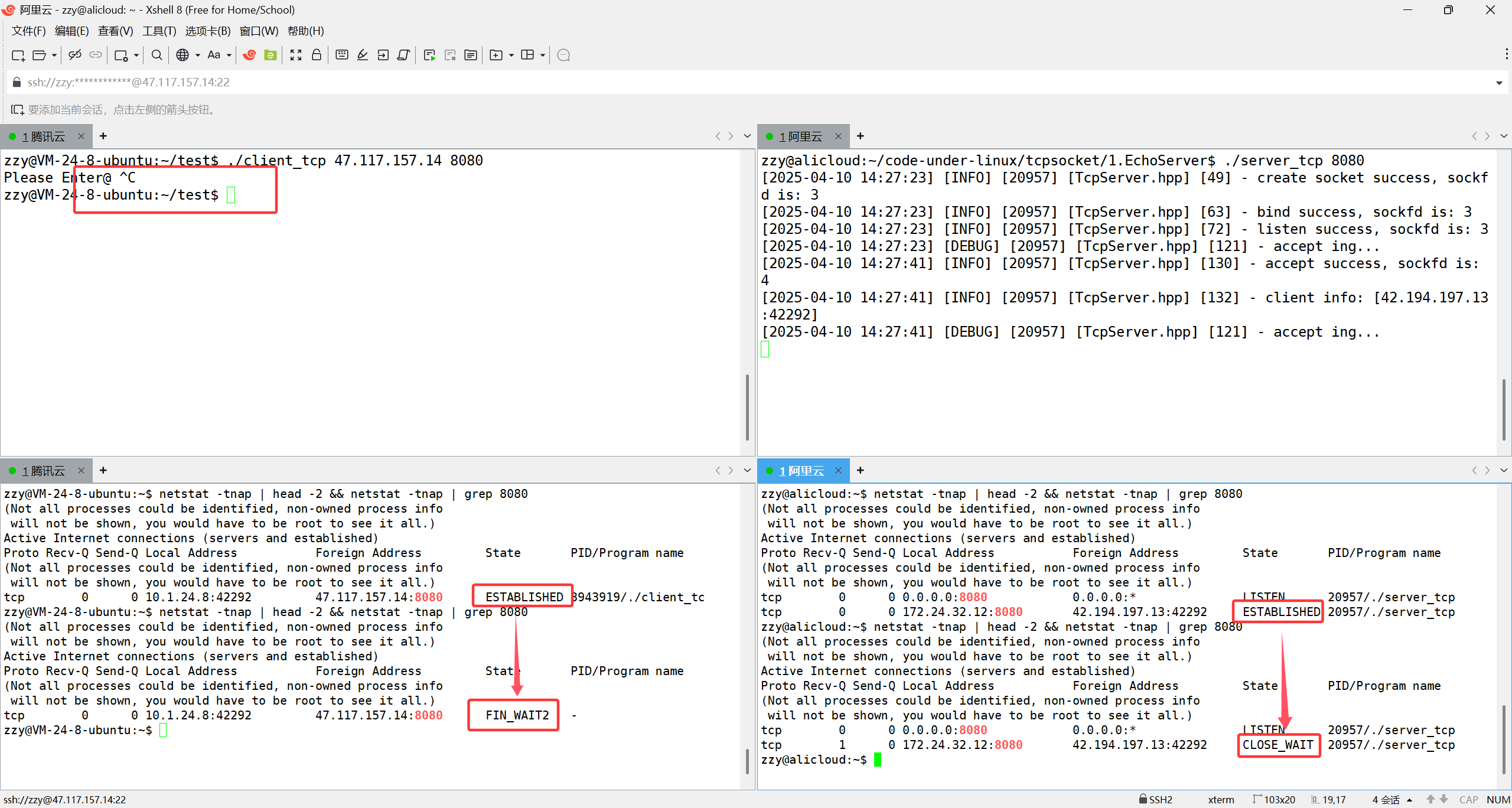Click the Disconnect broken-link icon
The image size is (1512, 808).
(x=74, y=55)
